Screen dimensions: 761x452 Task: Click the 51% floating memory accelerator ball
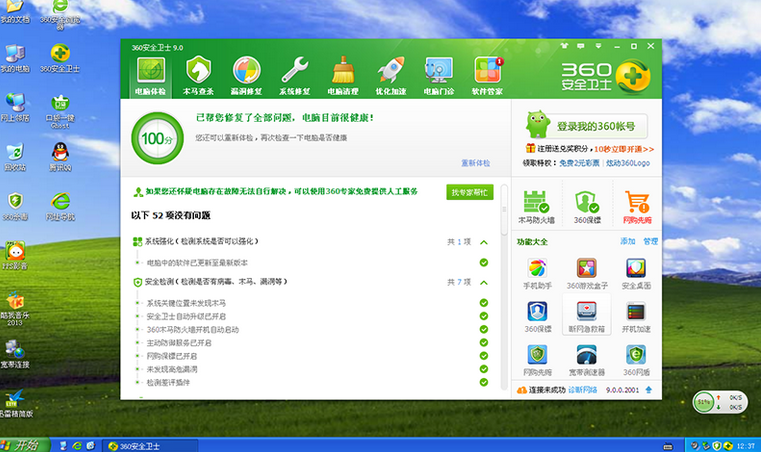704,402
